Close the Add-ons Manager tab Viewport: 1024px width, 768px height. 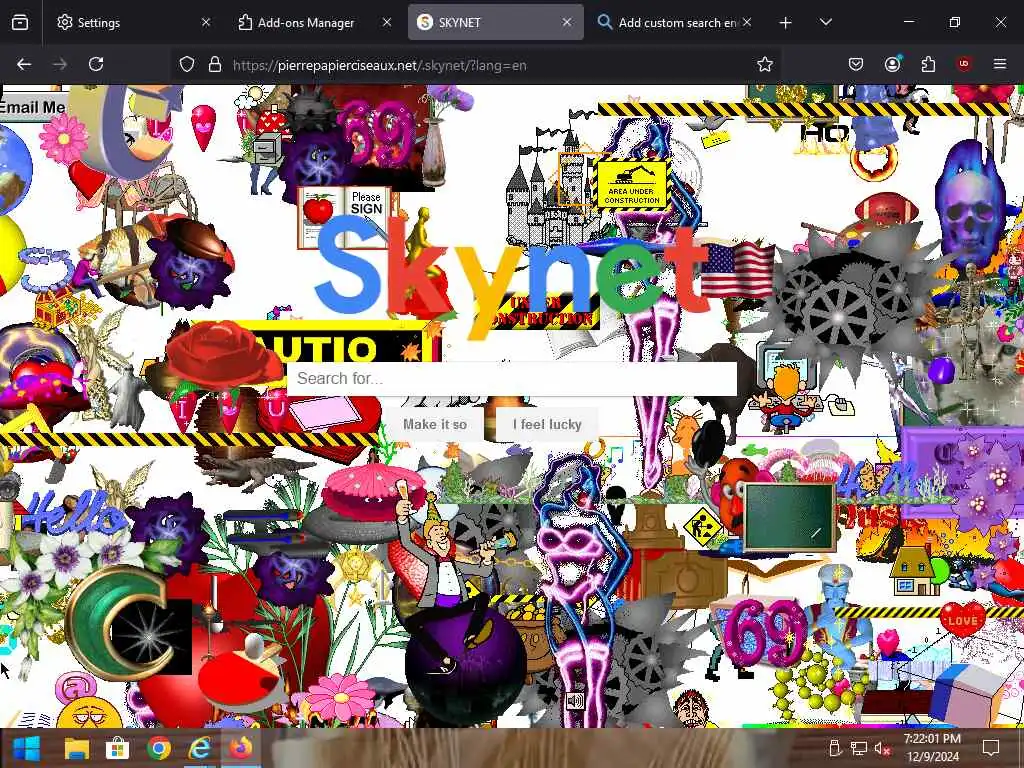pos(387,23)
